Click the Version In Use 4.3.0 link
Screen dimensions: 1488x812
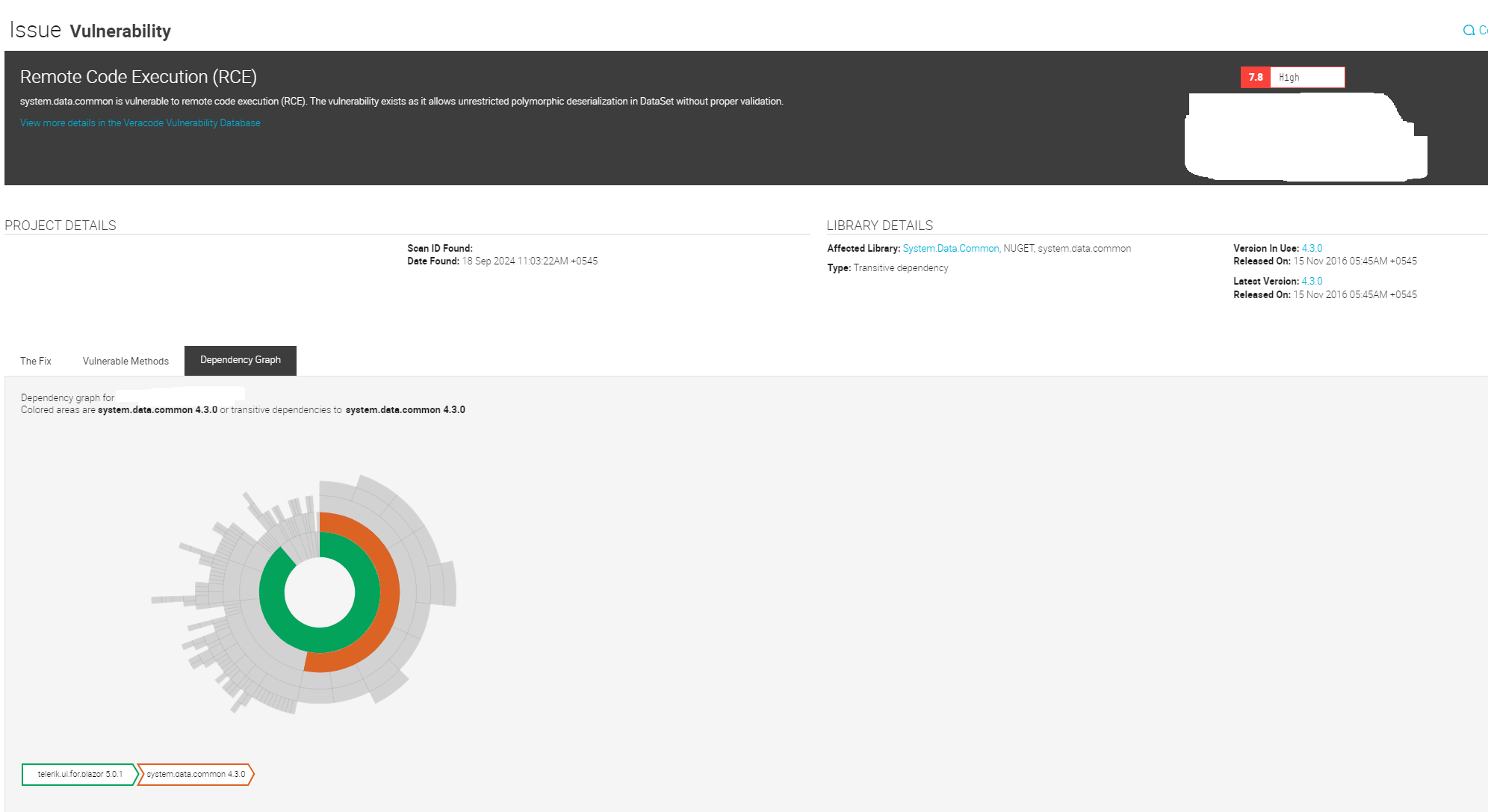click(1312, 249)
